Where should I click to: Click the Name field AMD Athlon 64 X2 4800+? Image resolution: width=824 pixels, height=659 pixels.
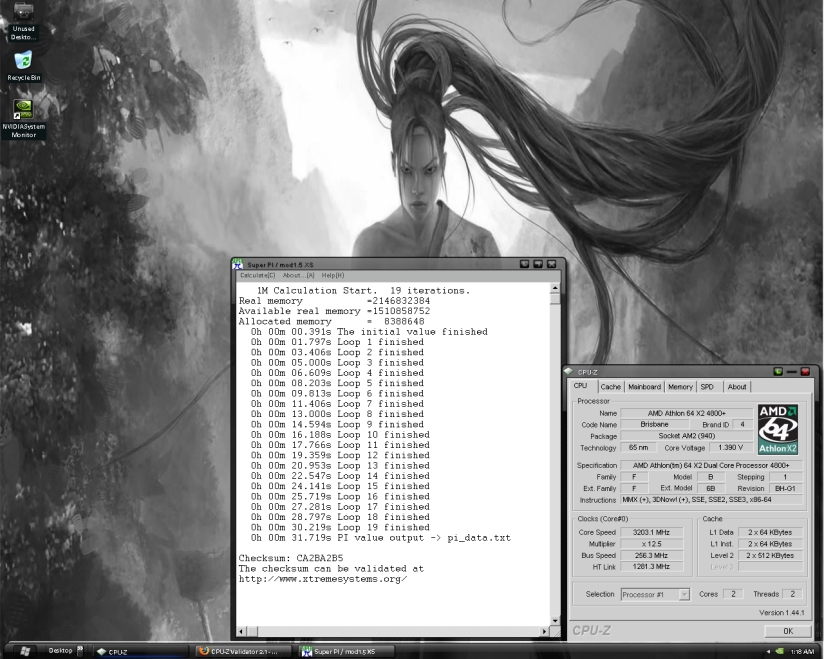(x=686, y=414)
